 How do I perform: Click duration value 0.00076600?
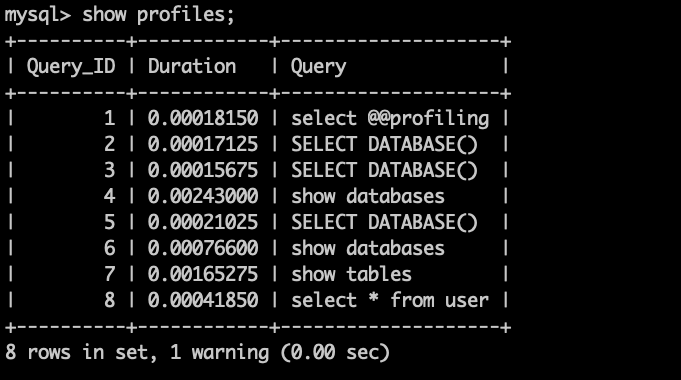[203, 248]
